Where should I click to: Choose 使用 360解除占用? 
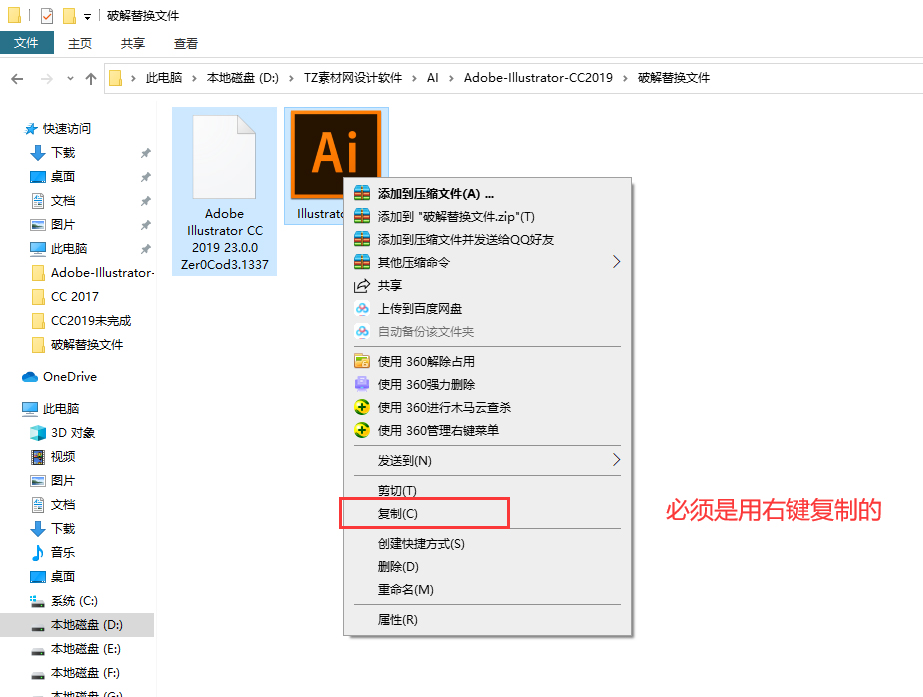coord(487,361)
